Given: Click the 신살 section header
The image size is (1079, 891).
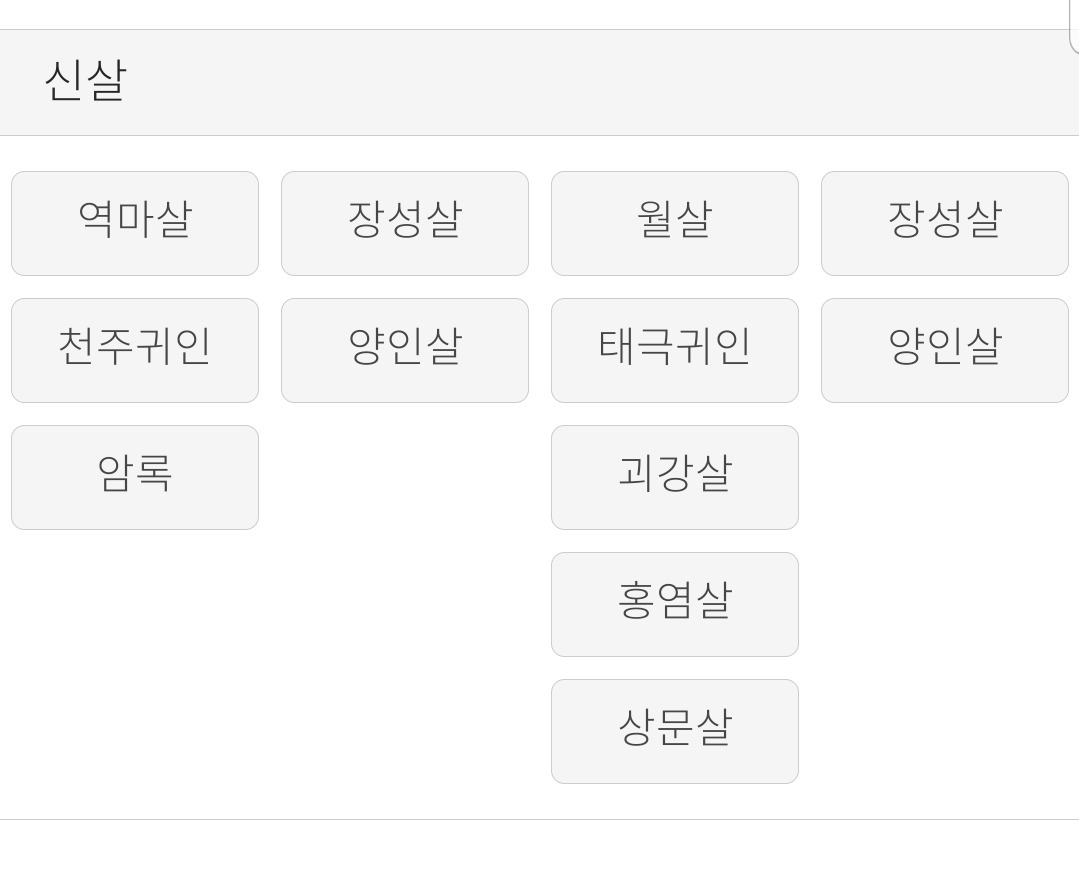Looking at the screenshot, I should [x=540, y=83].
